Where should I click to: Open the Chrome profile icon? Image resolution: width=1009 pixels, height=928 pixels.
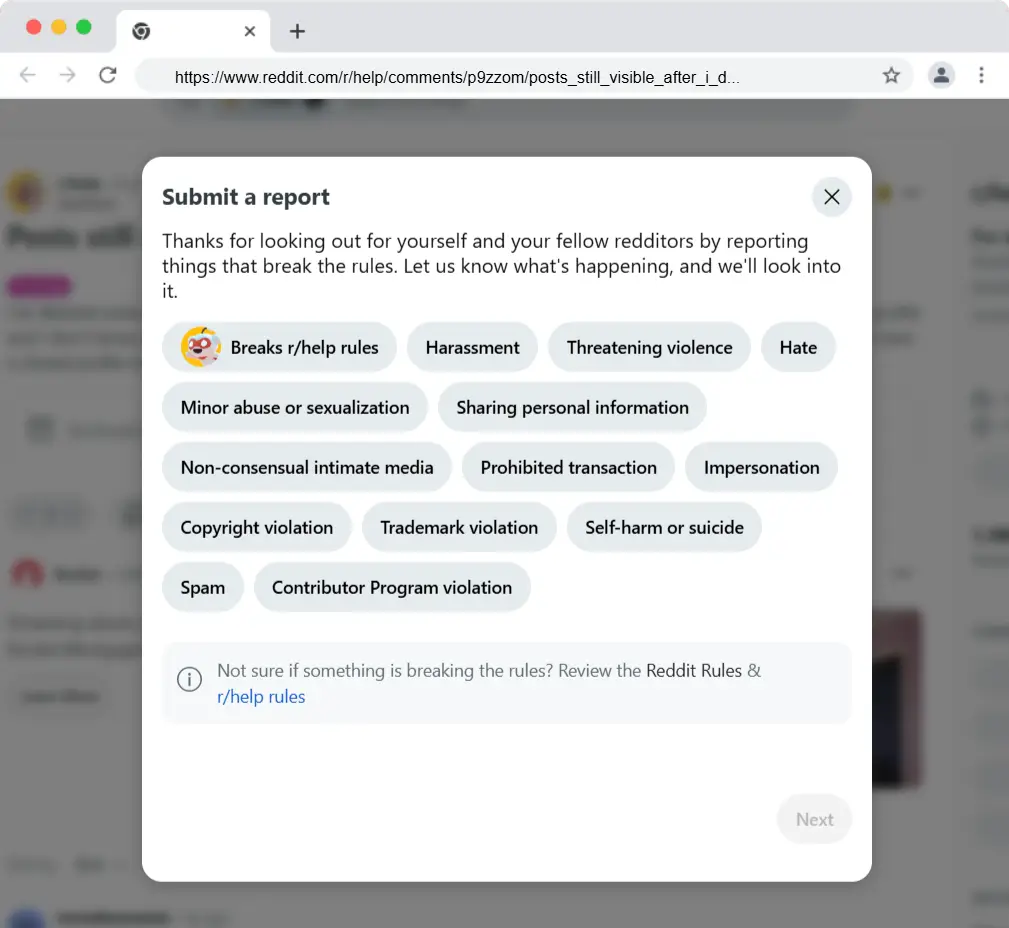[x=941, y=75]
